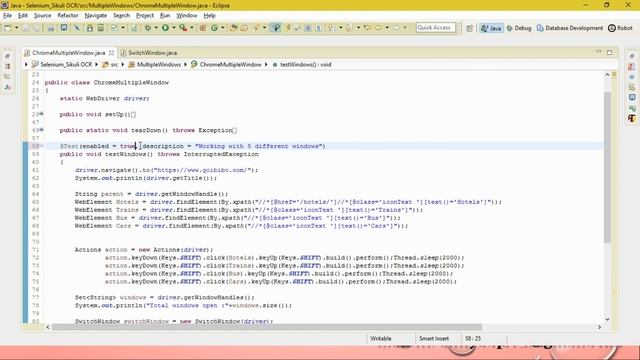This screenshot has width=640, height=360.
Task: Click the 58 : 25 cursor position entry
Action: coord(473,338)
